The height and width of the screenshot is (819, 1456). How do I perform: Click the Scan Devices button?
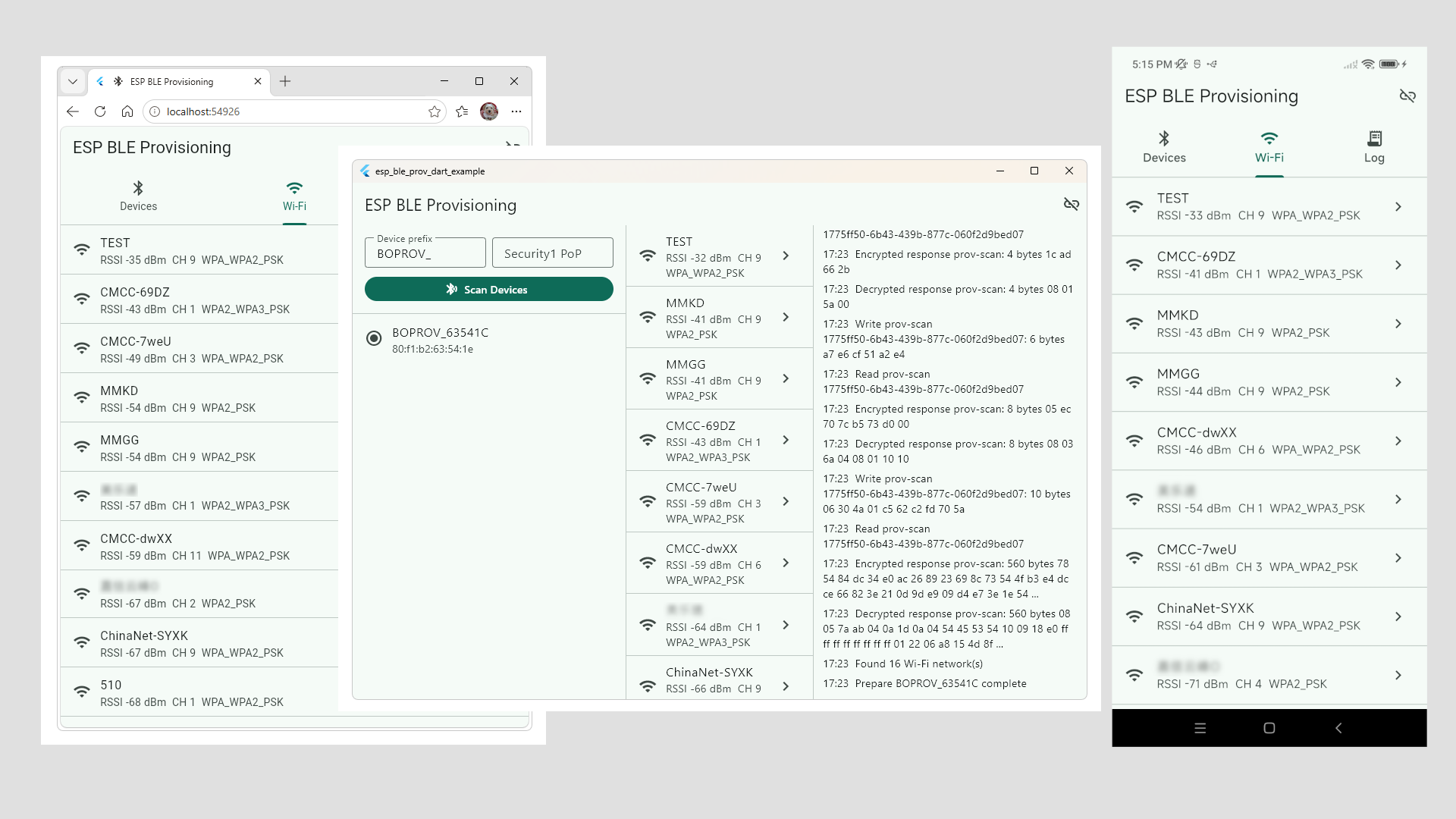coord(489,289)
